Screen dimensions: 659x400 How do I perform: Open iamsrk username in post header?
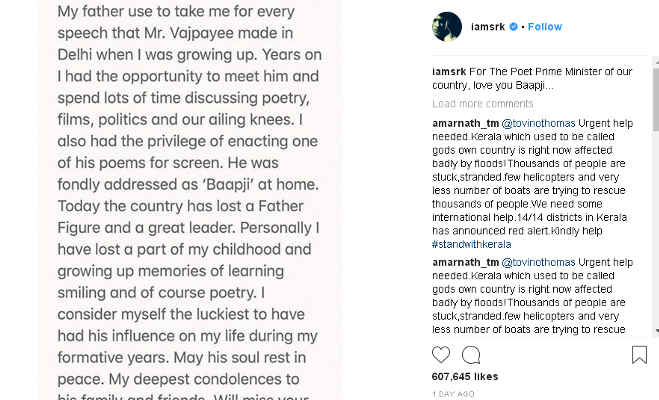[x=488, y=27]
